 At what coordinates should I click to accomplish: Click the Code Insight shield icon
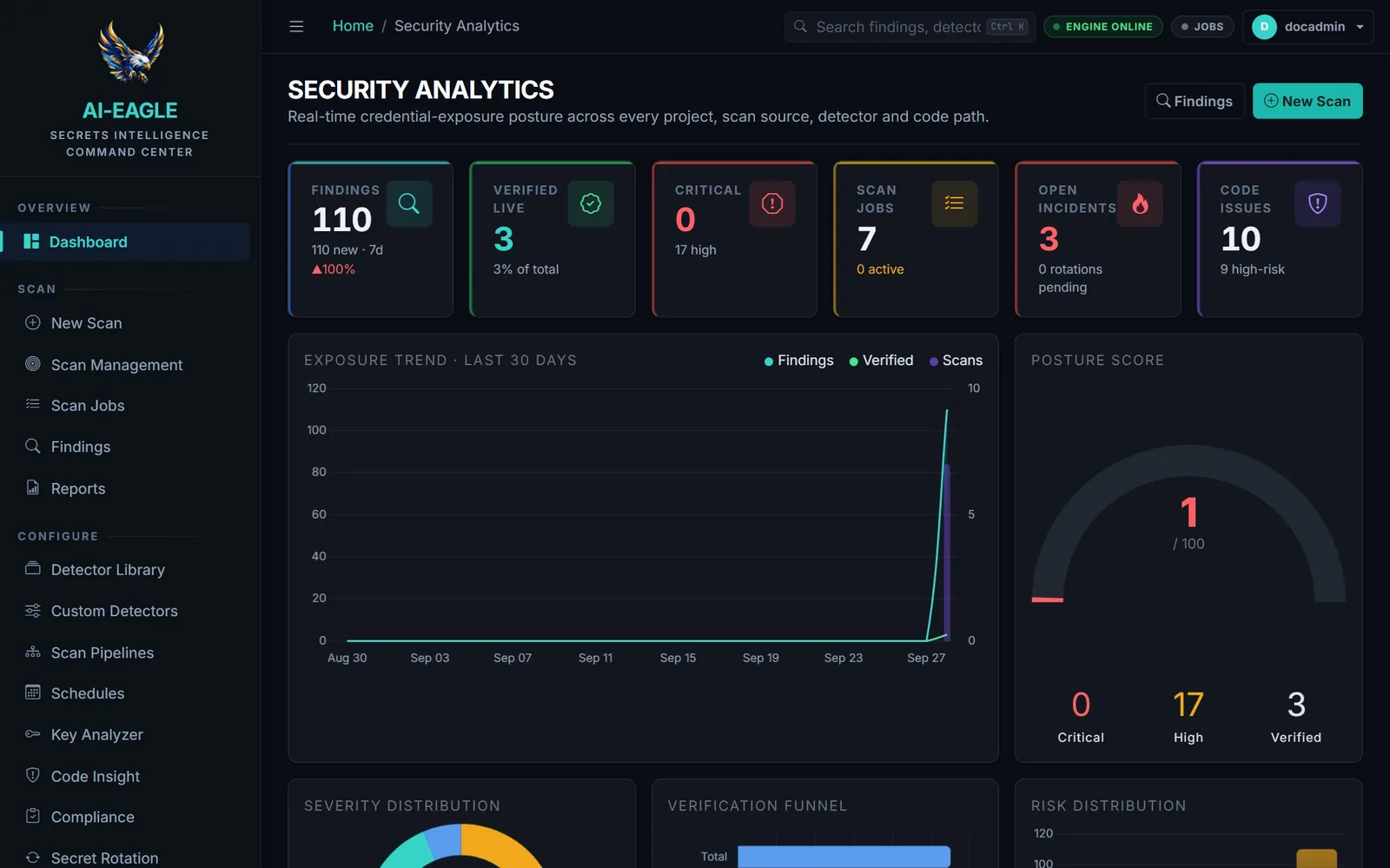pyautogui.click(x=33, y=775)
